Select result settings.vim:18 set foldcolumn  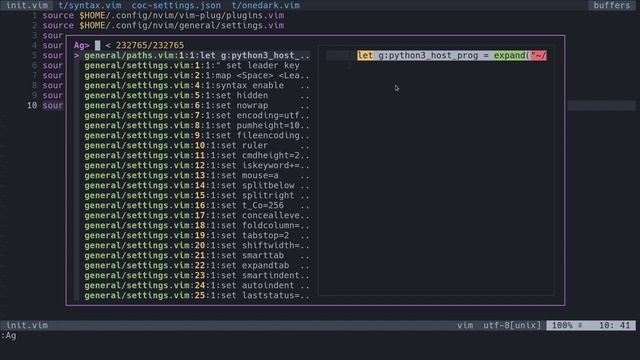click(x=197, y=225)
